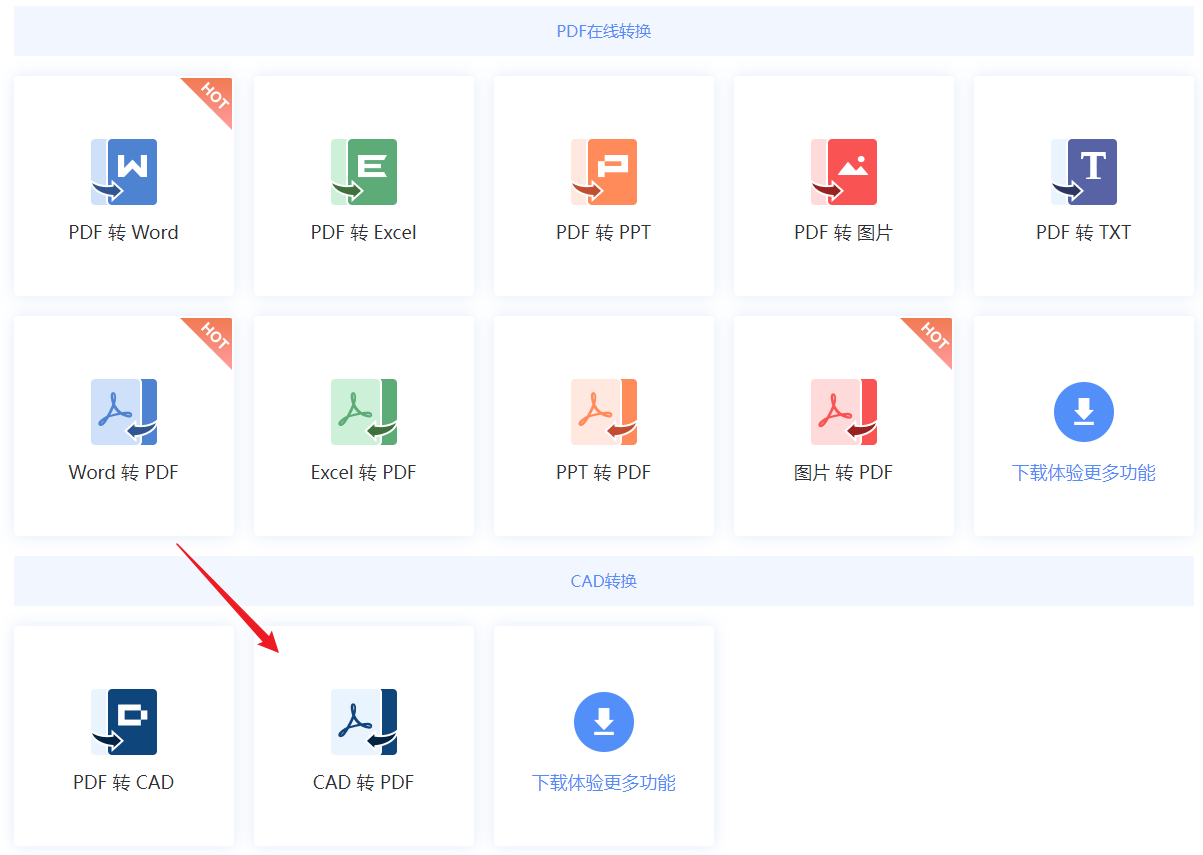This screenshot has width=1203, height=855.
Task: Click the 图片 转 PDF red icon
Action: pos(844,412)
